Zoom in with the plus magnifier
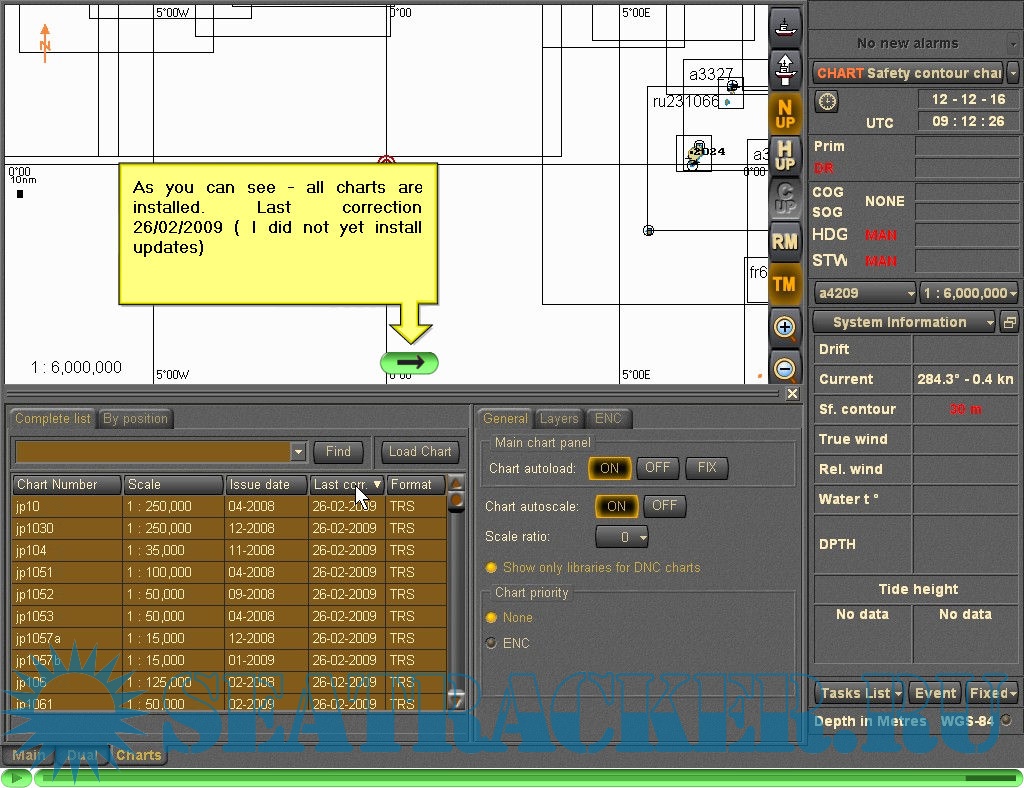Viewport: 1024px width, 788px height. (x=785, y=327)
